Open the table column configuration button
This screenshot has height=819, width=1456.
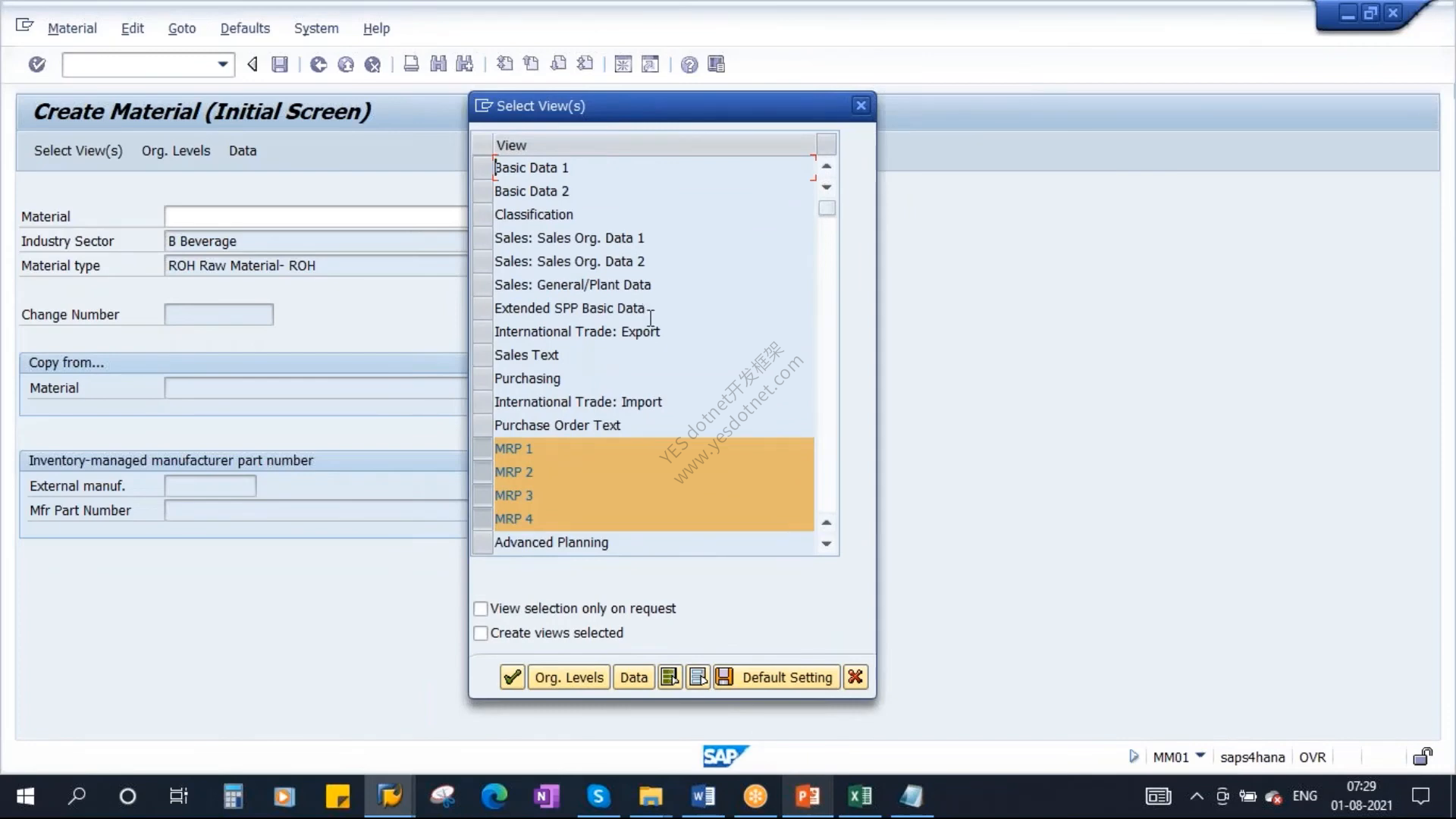[x=827, y=143]
